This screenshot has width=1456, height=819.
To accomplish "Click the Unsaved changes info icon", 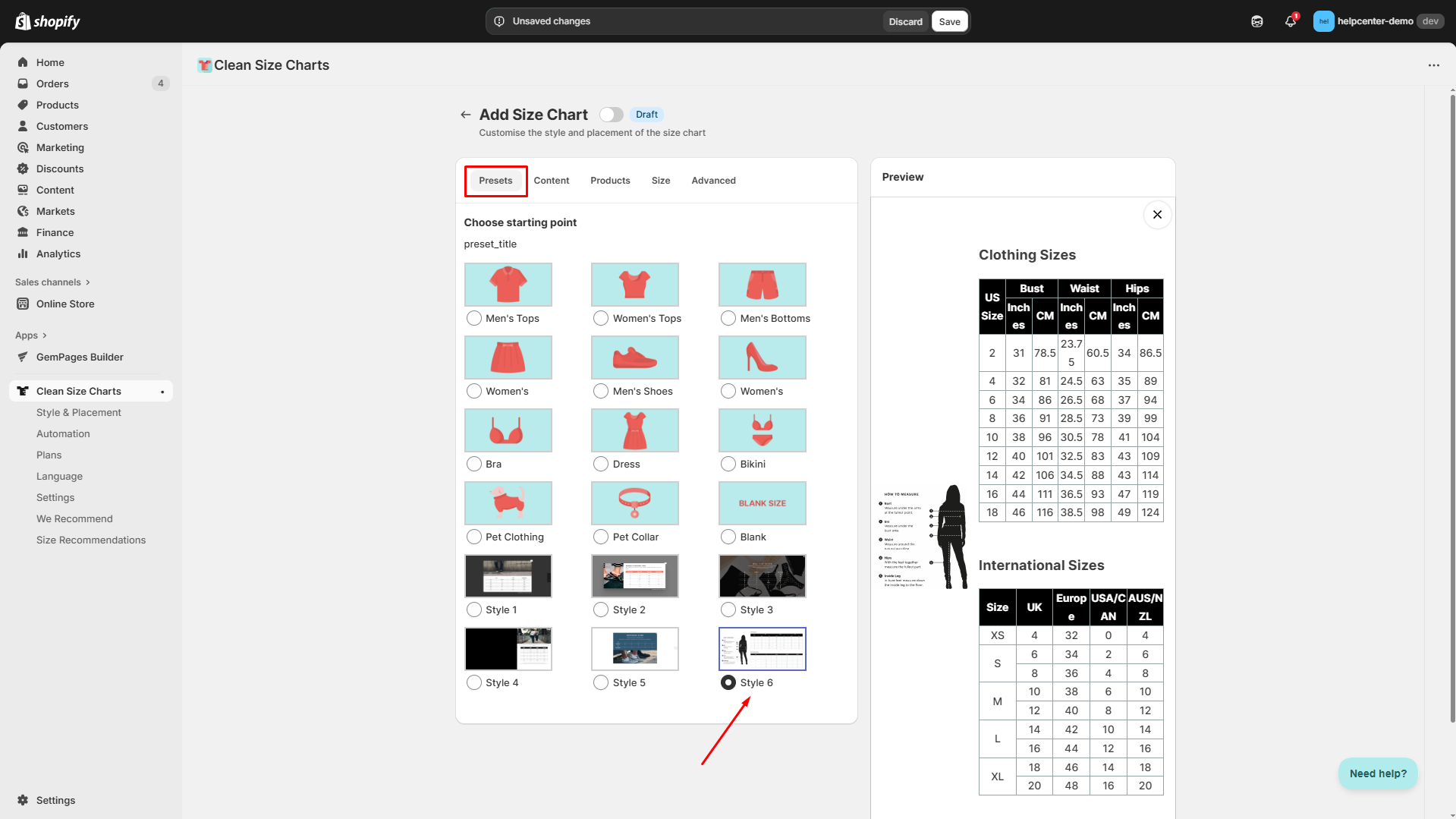I will tap(499, 21).
